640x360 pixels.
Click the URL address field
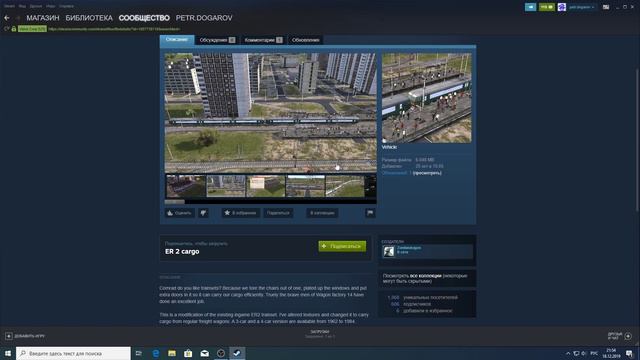(x=114, y=29)
